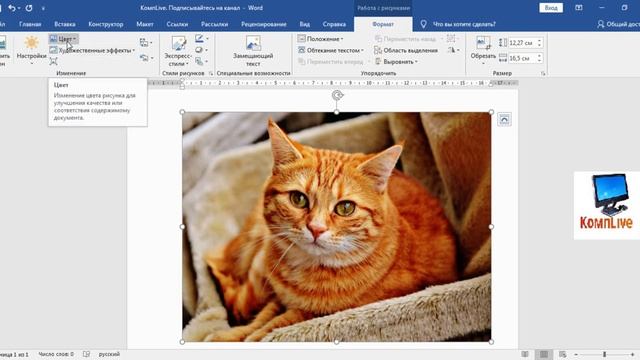Click the layout options button beside the picture

pos(504,120)
